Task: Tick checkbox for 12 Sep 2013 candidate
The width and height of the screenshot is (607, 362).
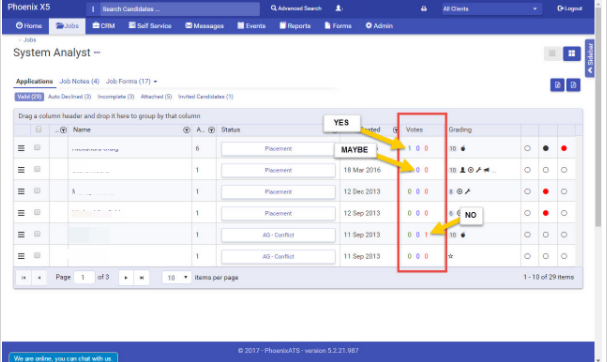Action: [x=37, y=212]
